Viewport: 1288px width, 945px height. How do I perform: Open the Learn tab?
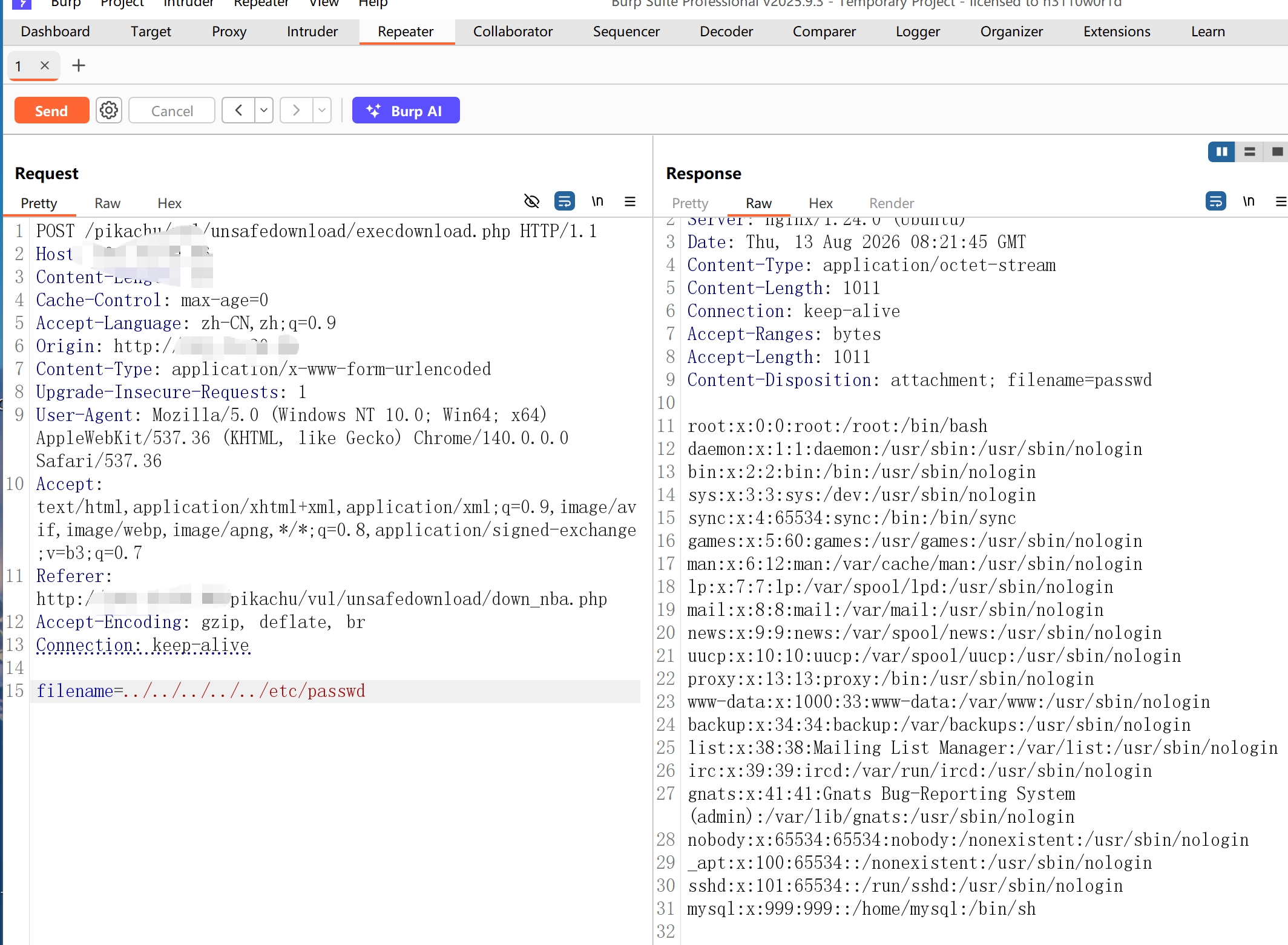[1207, 31]
